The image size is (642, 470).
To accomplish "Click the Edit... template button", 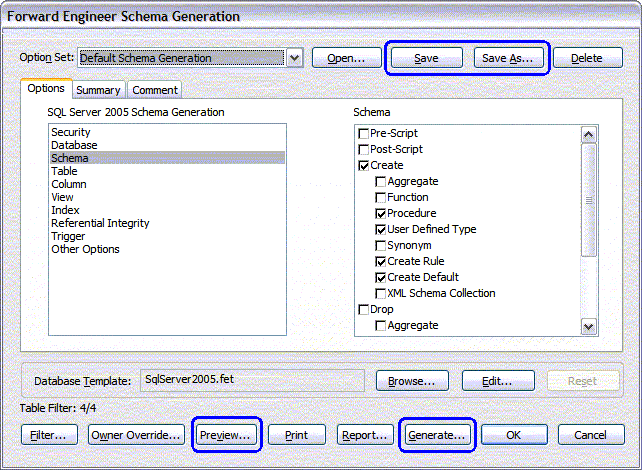I will click(498, 381).
